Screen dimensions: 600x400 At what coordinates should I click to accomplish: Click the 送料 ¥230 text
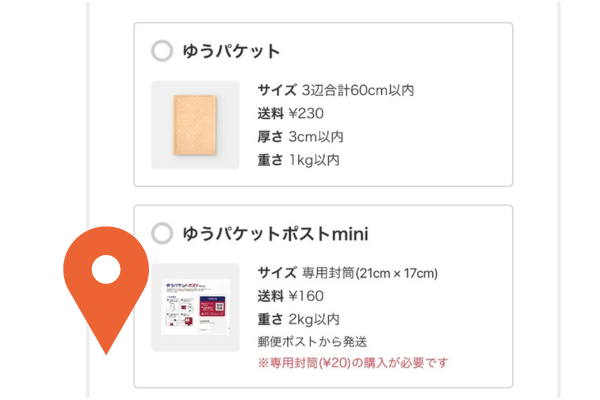[290, 114]
